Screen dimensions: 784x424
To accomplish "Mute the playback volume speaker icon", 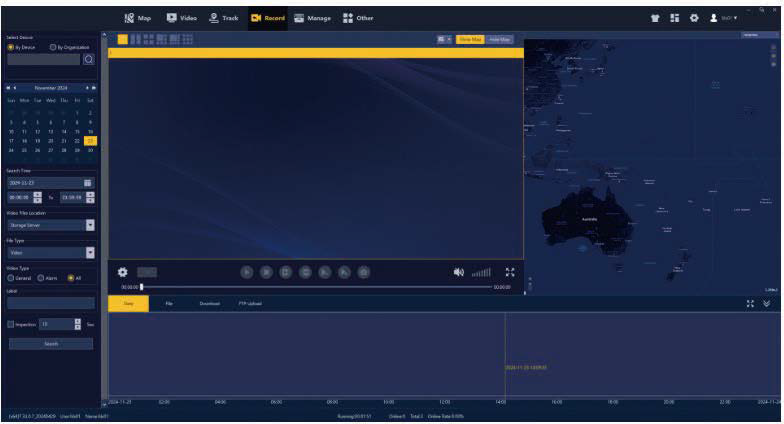I will 458,272.
